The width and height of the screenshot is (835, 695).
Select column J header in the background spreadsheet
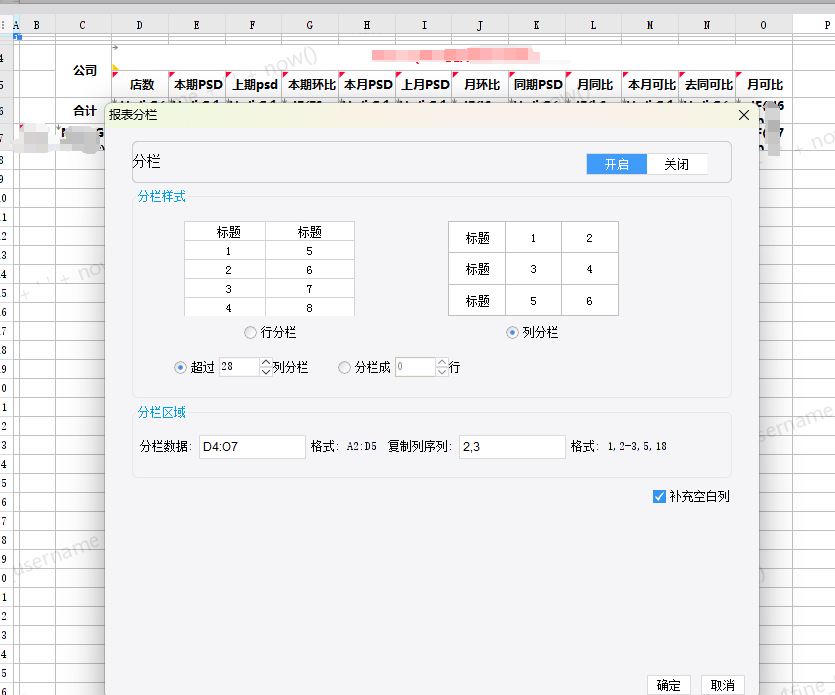tap(480, 25)
